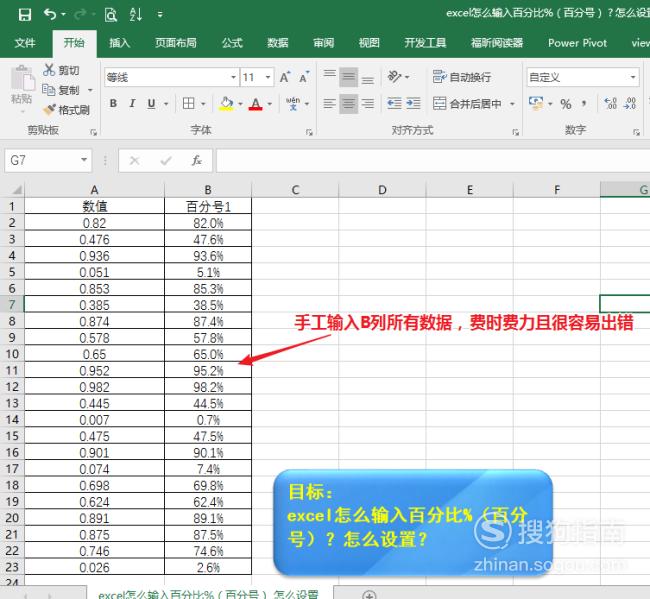Click the percent style icon
Screen dimensions: 650x599
[x=566, y=104]
